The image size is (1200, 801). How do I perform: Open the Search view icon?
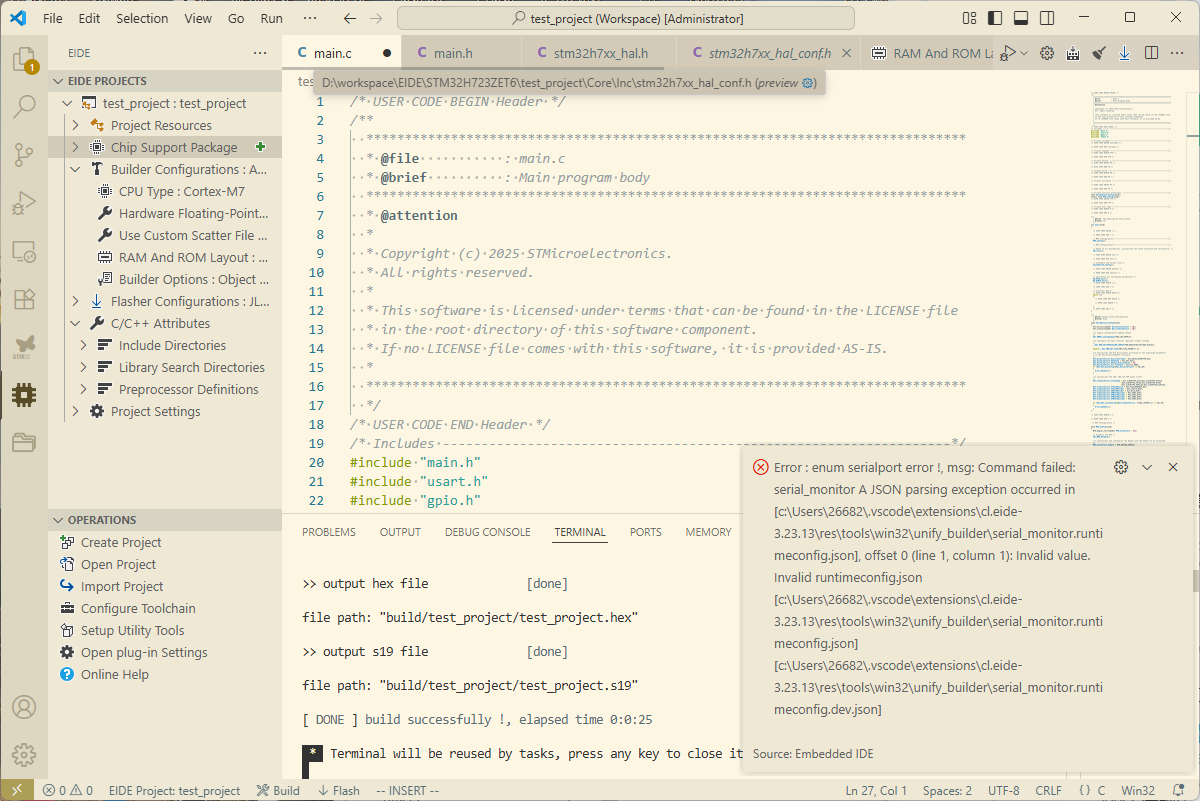tap(24, 106)
